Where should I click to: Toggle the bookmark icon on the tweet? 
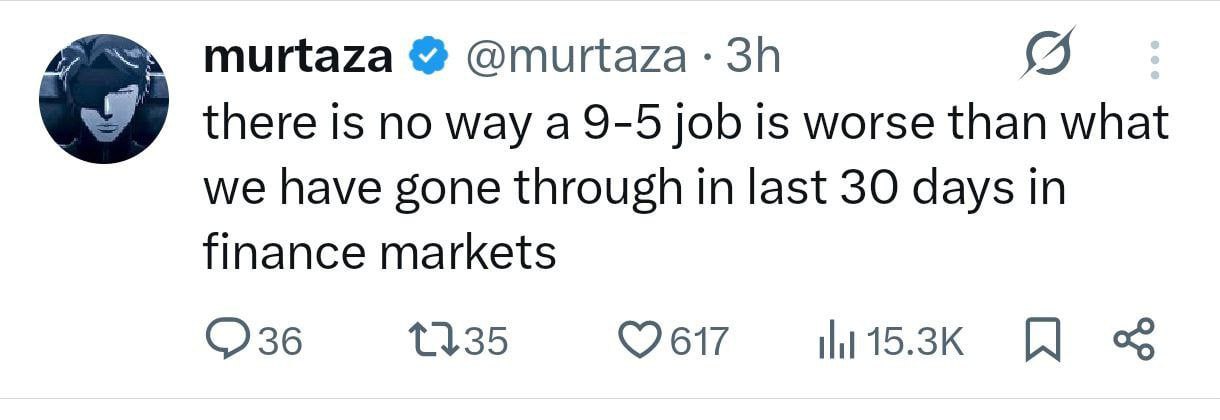point(1042,342)
